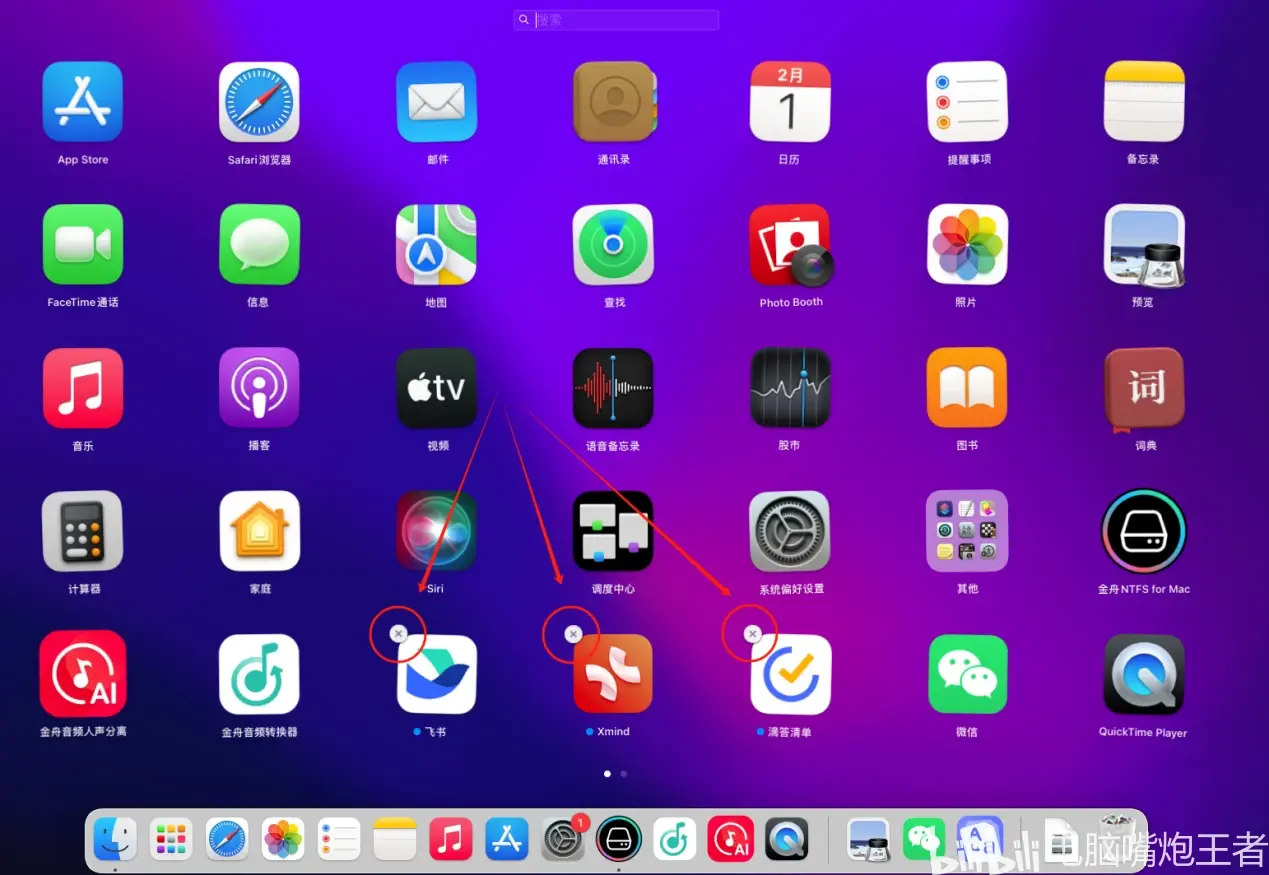Launch the 词典 dictionary app
Image resolution: width=1269 pixels, height=875 pixels.
1144,390
